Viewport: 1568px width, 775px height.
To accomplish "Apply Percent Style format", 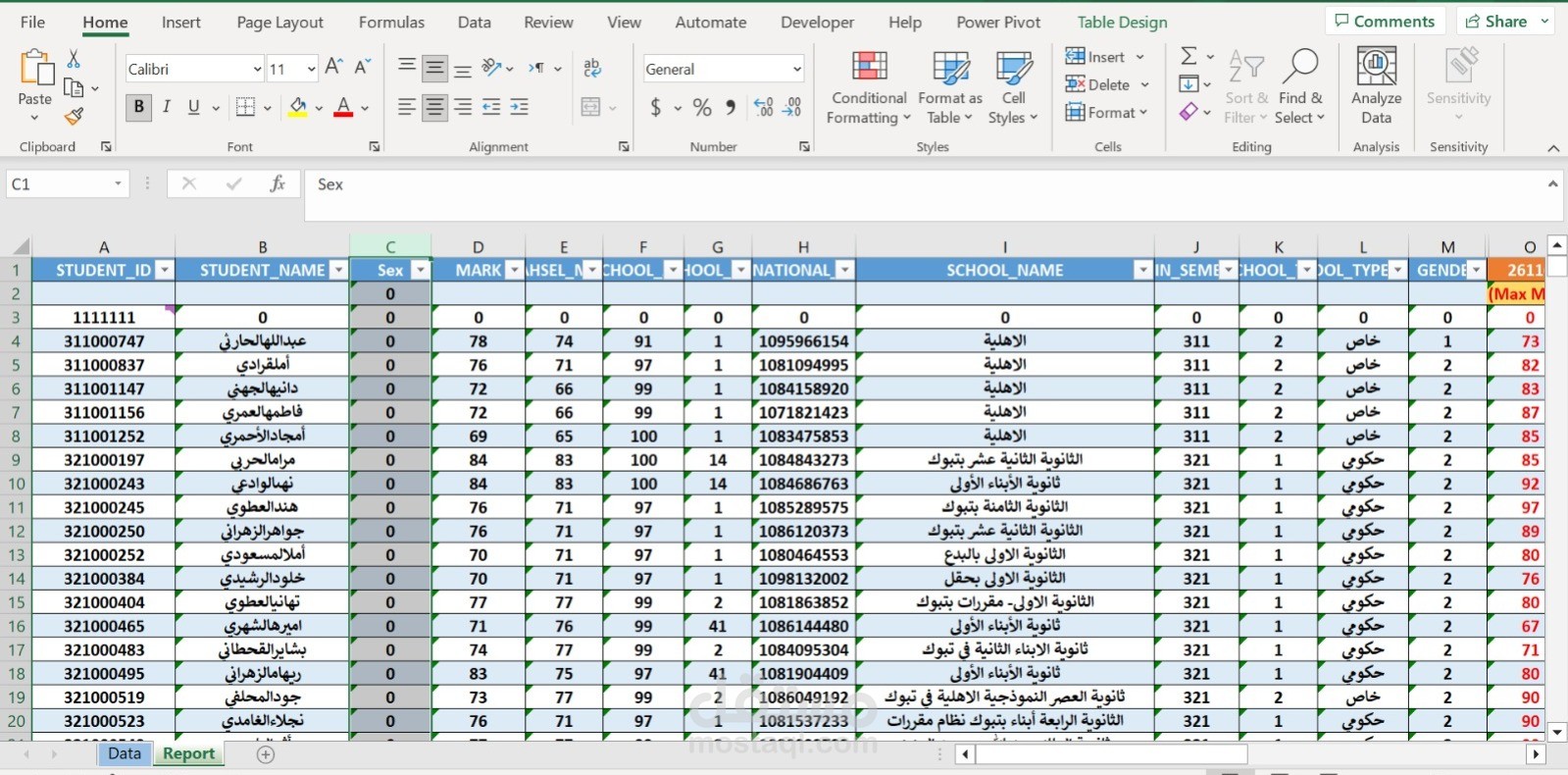I will click(x=702, y=107).
